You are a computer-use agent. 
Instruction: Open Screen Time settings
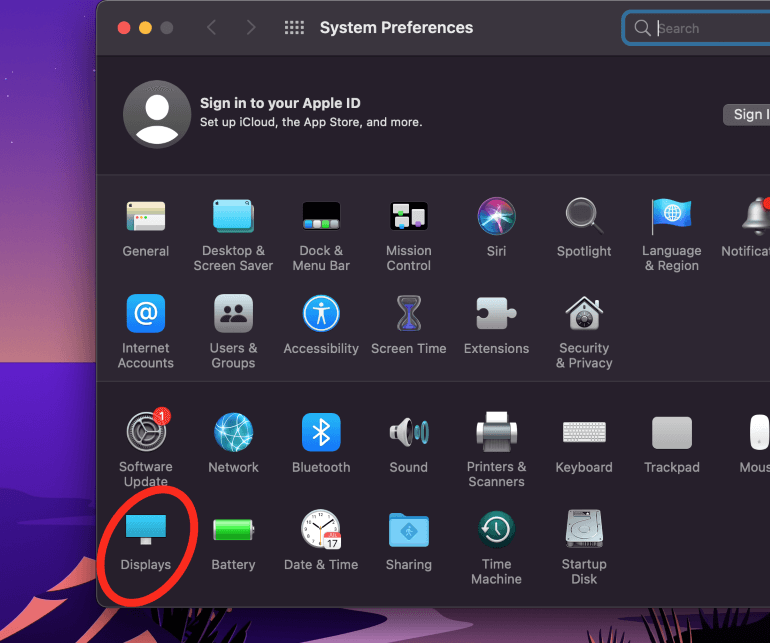[x=408, y=314]
